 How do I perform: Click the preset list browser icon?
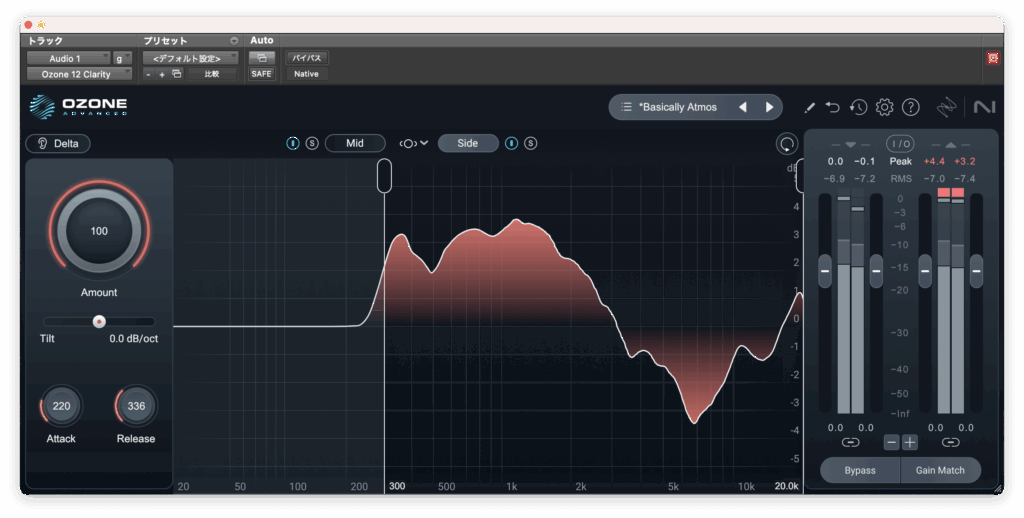[x=626, y=107]
